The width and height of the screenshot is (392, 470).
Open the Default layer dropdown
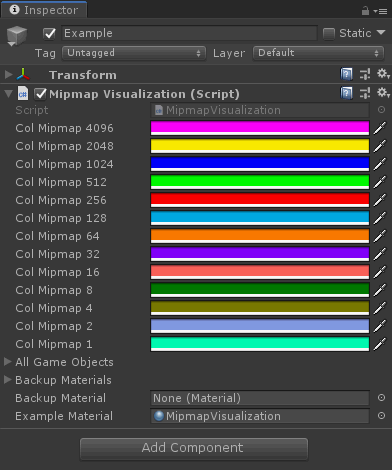click(x=318, y=53)
